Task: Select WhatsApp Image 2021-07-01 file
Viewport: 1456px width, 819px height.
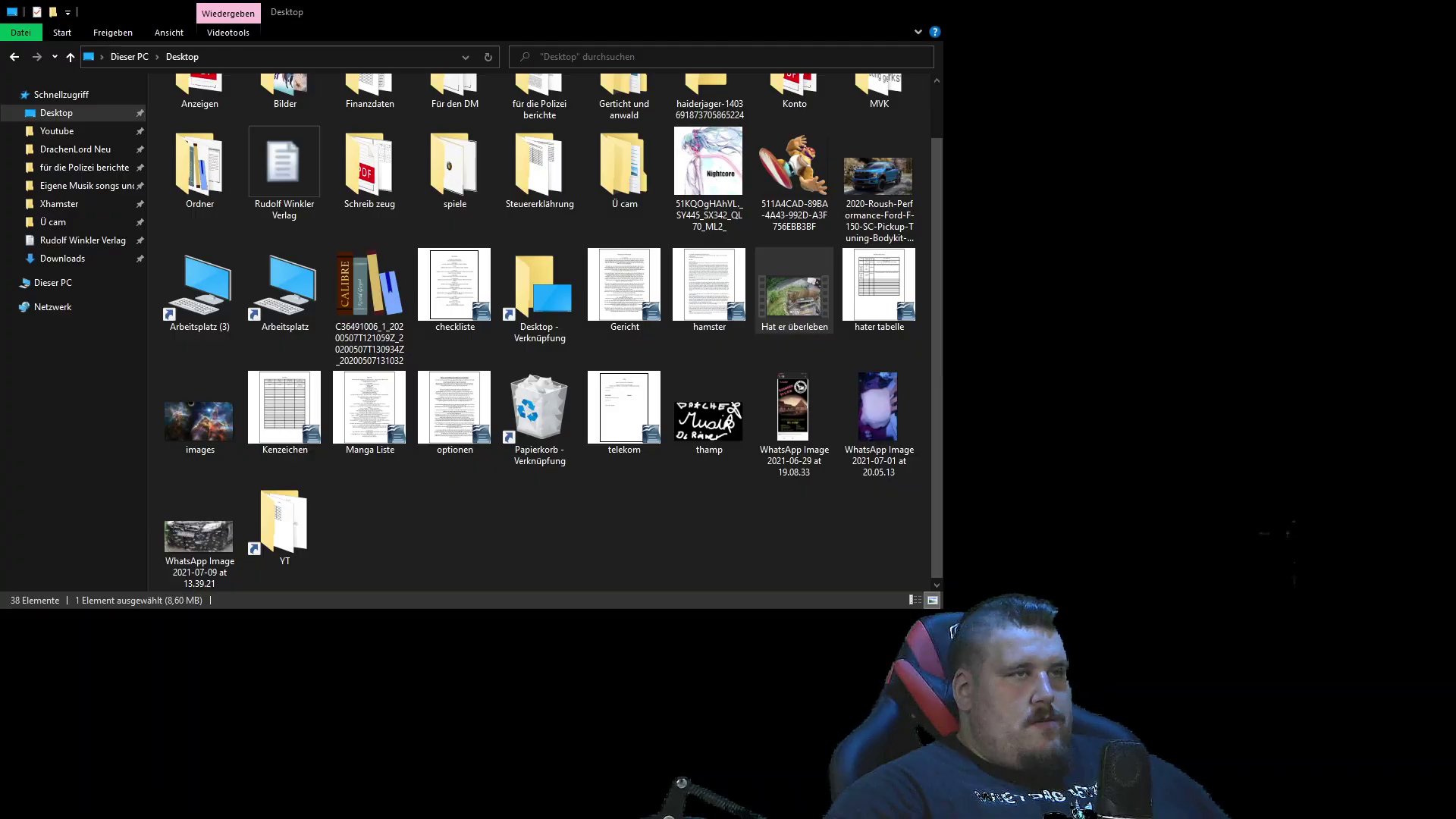Action: (x=877, y=406)
